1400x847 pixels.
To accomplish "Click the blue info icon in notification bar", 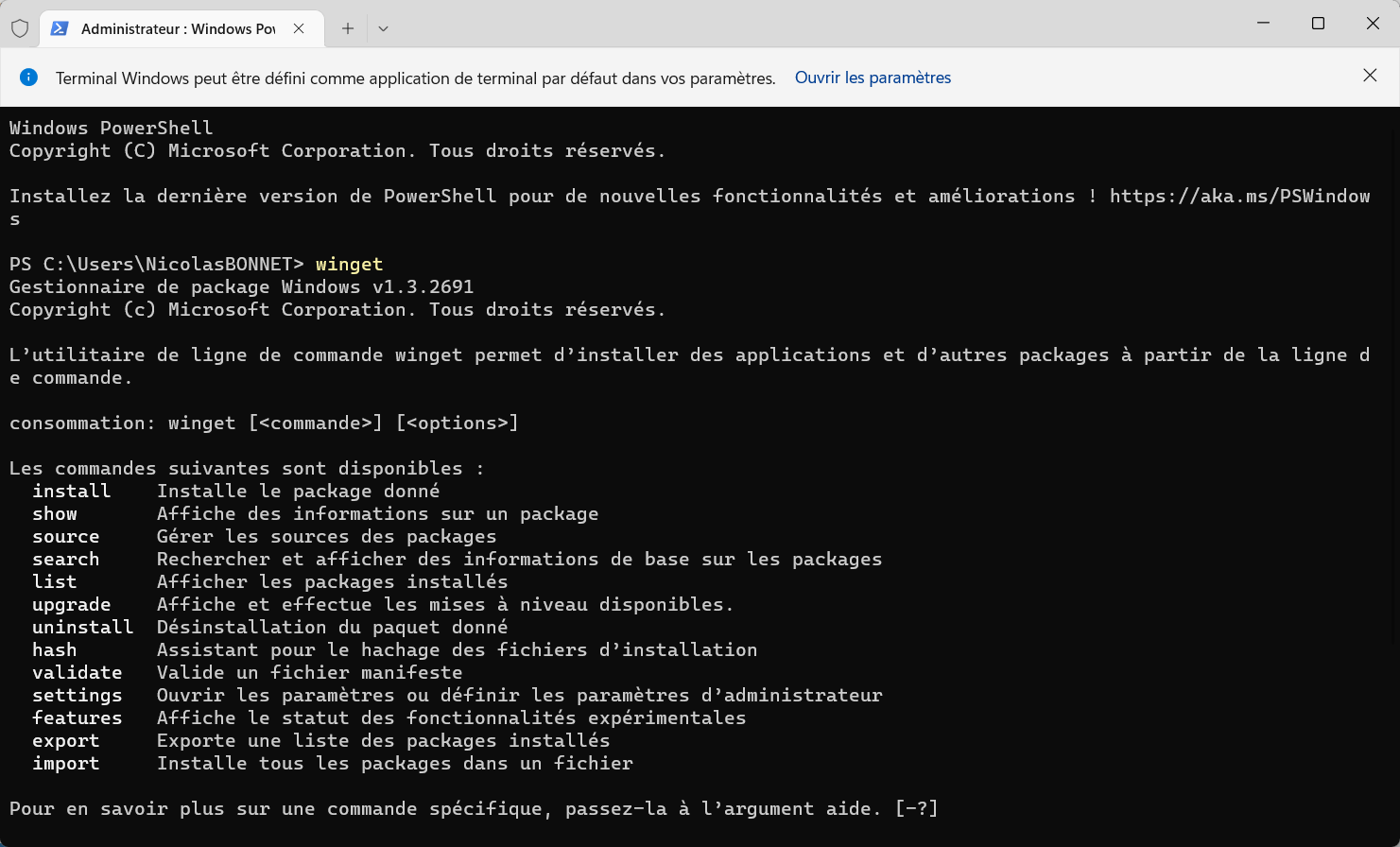I will click(x=28, y=78).
